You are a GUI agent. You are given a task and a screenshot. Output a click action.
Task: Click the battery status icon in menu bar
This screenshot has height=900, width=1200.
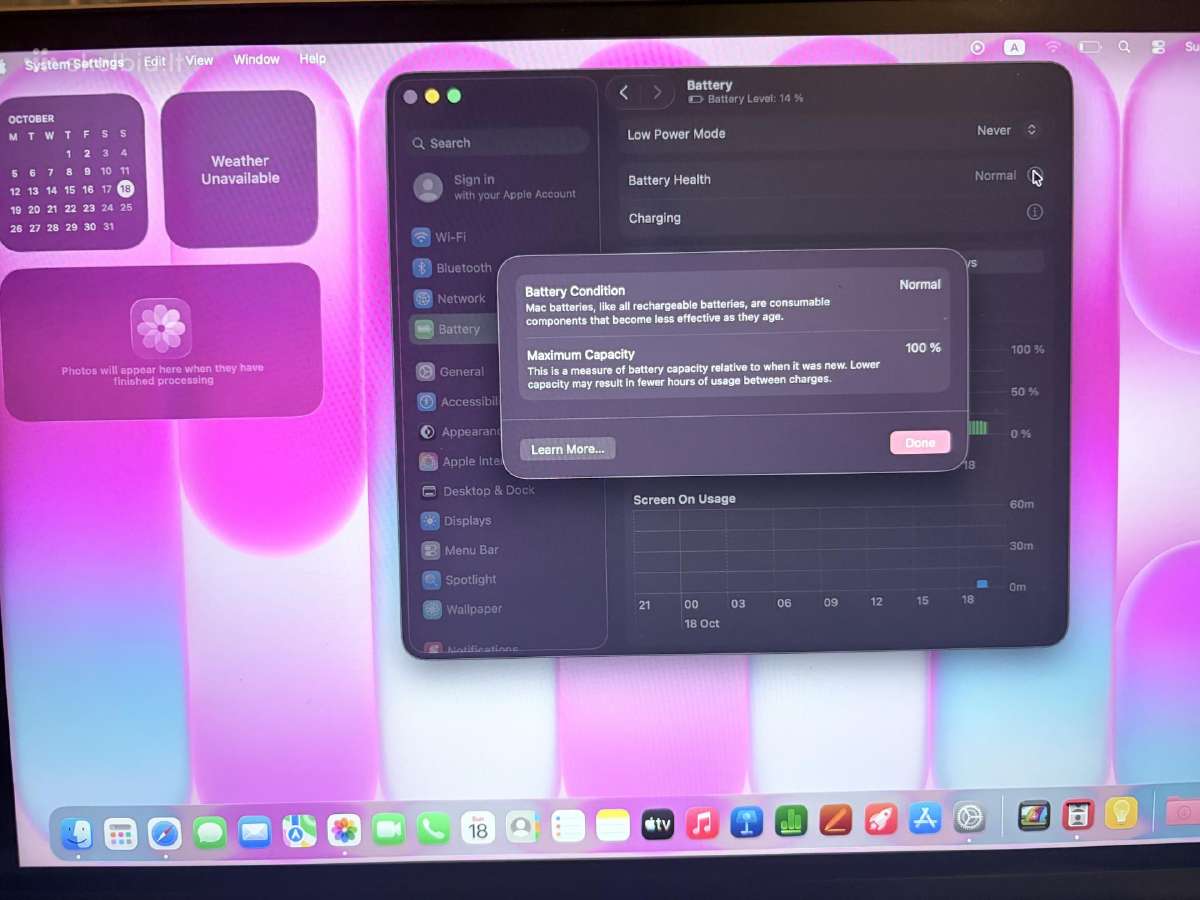click(x=1089, y=47)
